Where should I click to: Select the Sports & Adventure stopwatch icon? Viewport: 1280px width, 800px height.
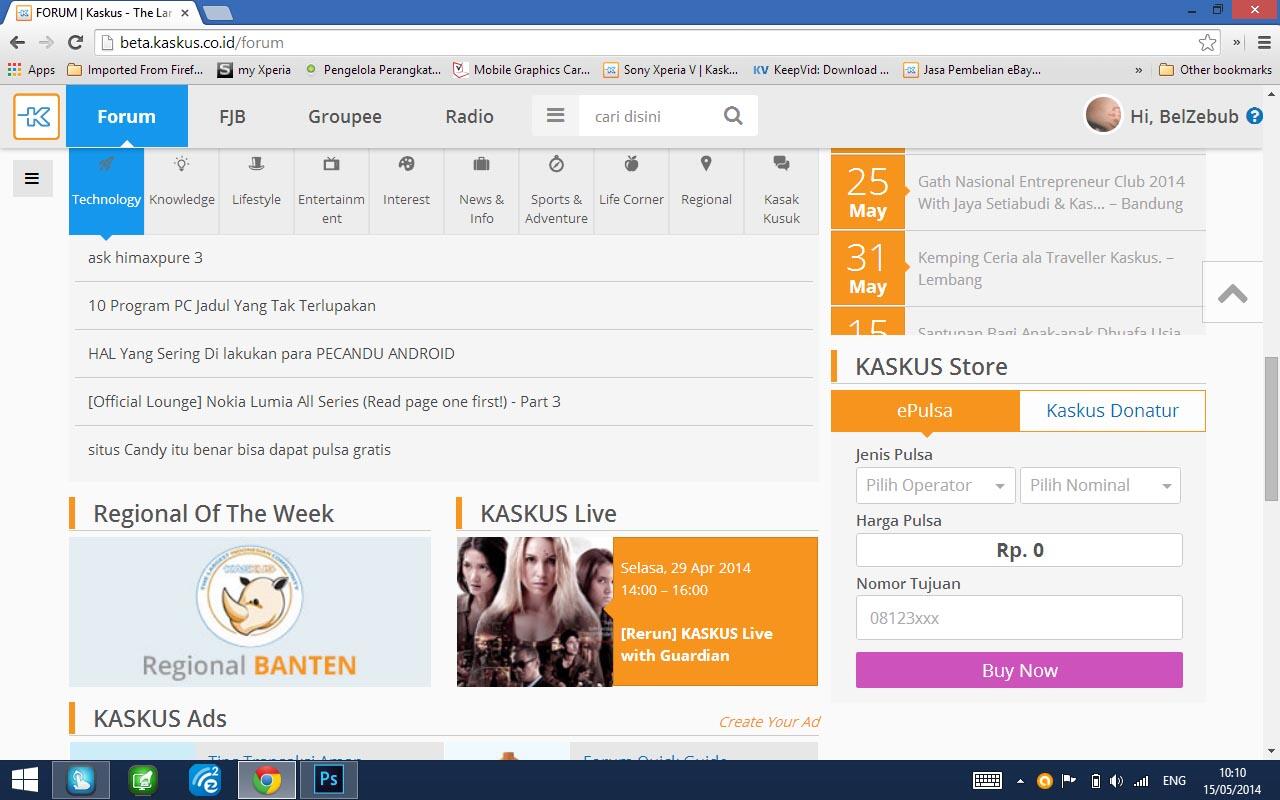point(556,164)
